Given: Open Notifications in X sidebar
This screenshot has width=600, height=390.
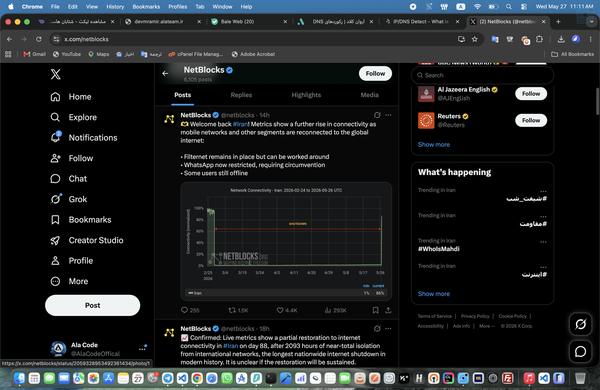Looking at the screenshot, I should (84, 138).
